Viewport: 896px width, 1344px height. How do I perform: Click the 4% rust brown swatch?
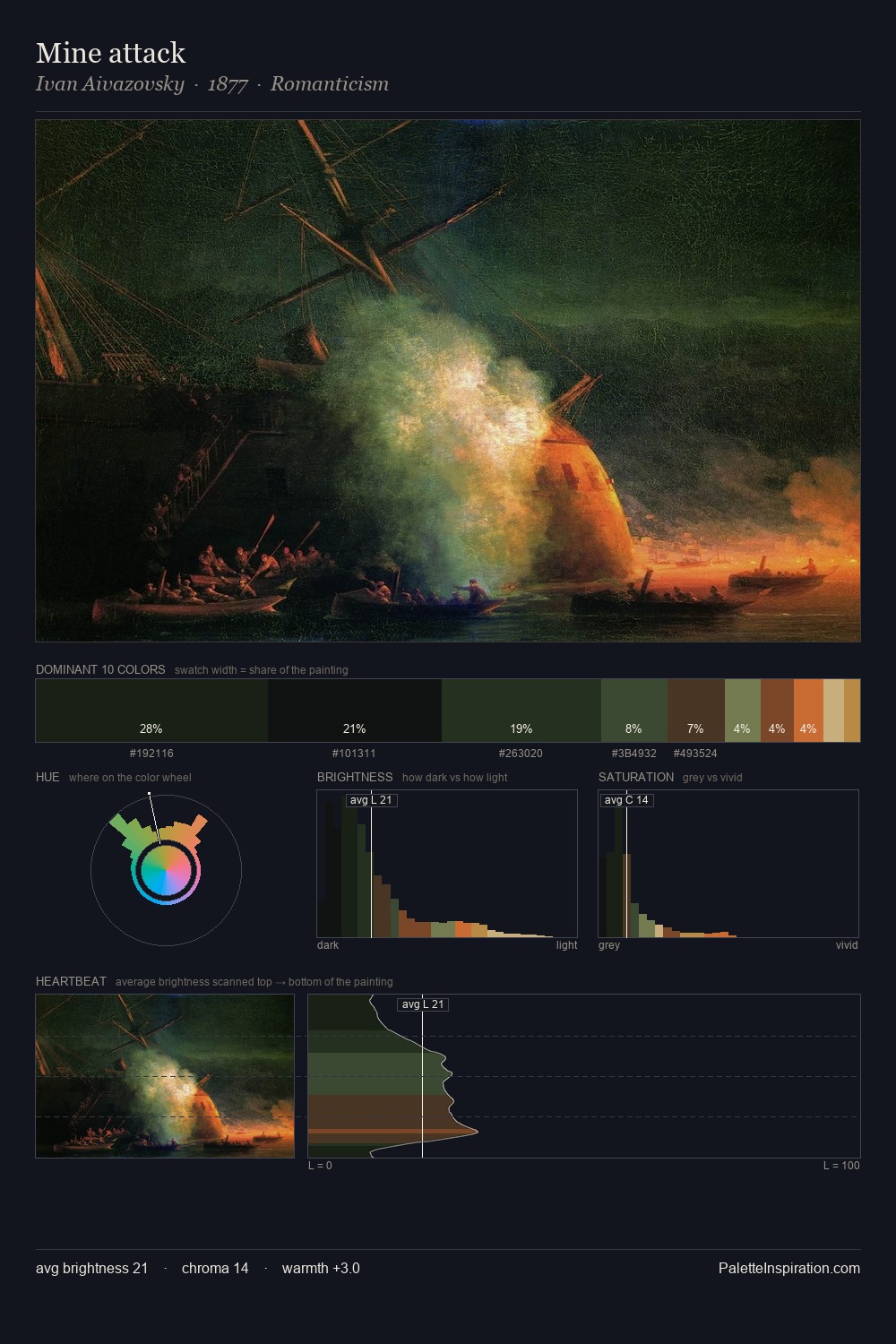pos(777,711)
